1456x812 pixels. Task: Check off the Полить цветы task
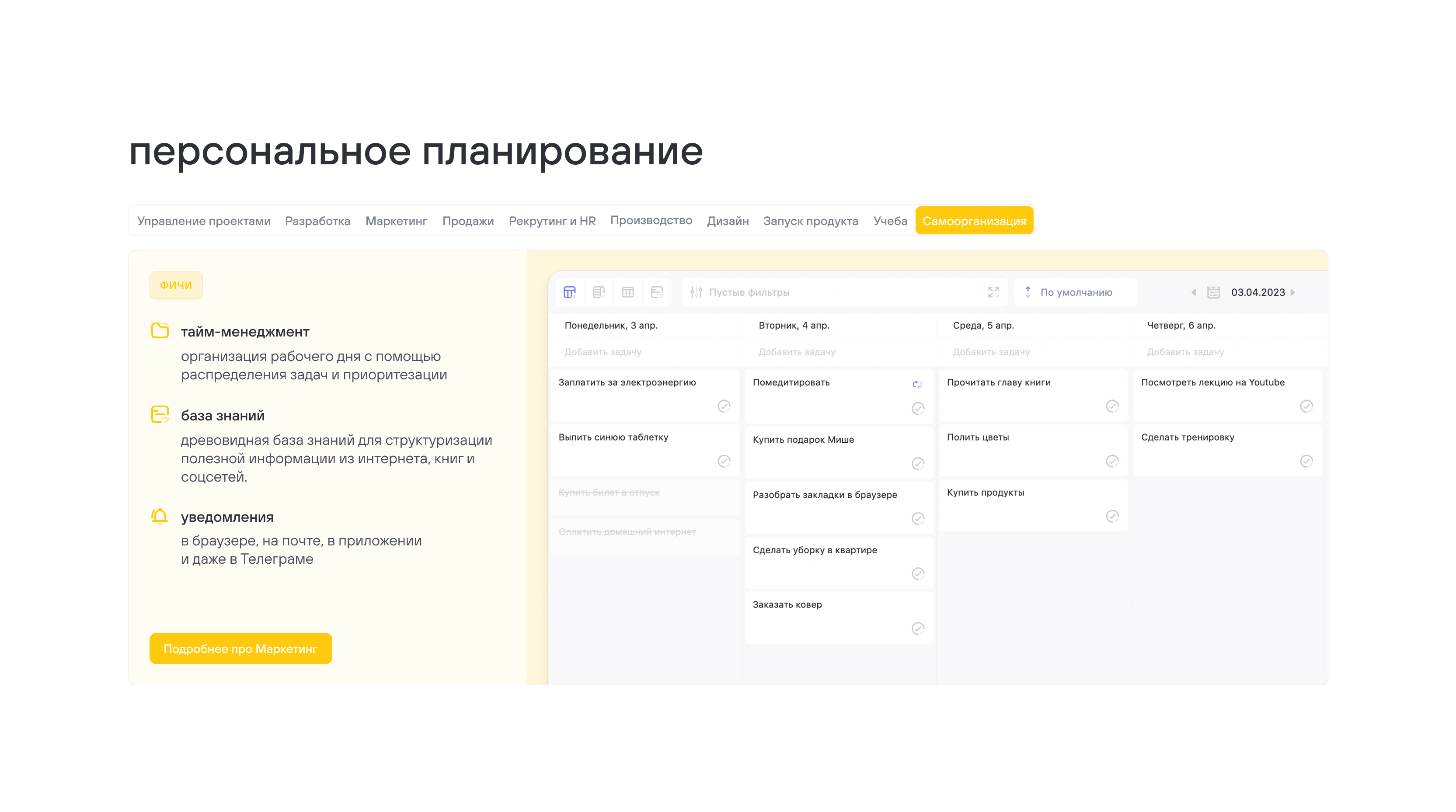[1112, 461]
